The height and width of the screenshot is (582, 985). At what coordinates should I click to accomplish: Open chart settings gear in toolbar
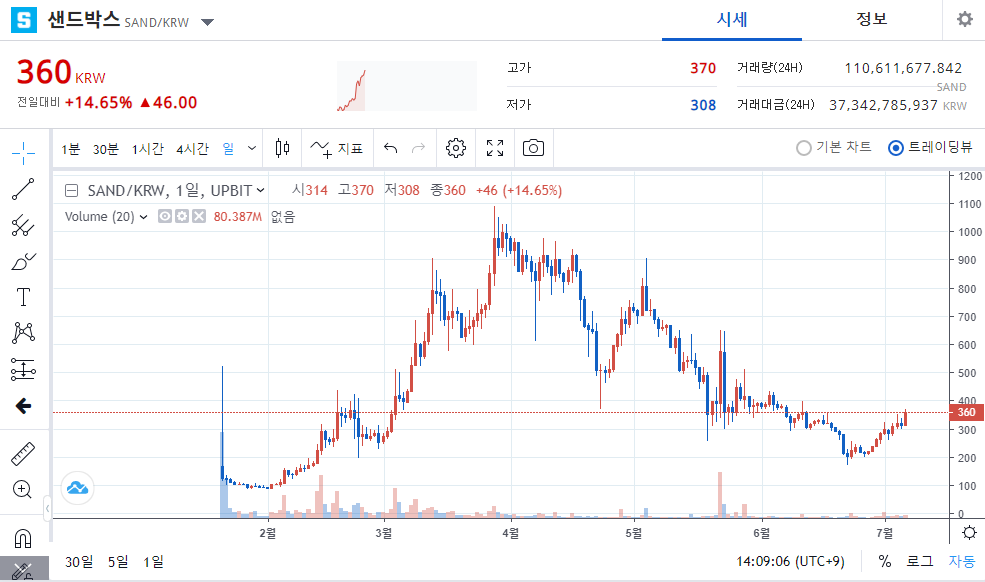[456, 148]
